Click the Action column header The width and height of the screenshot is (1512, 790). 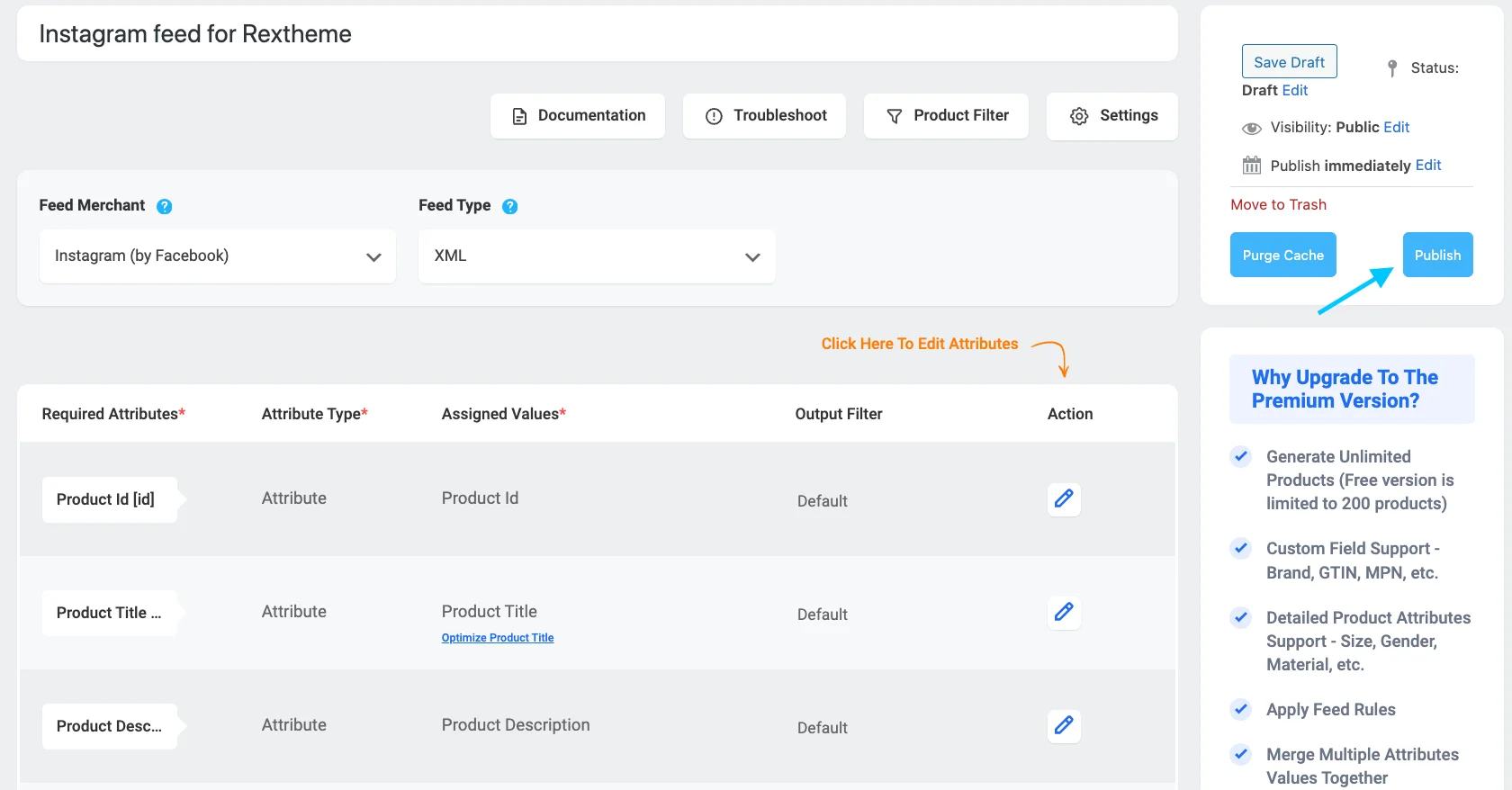click(1070, 414)
